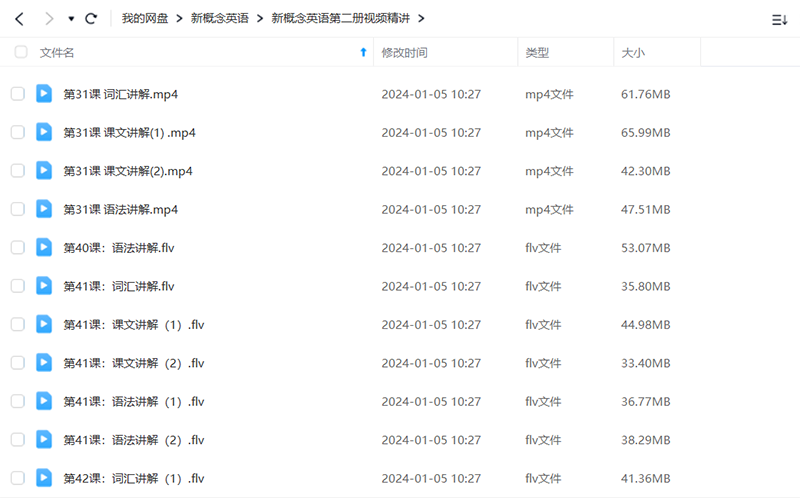Click 新概念英语第二册视频精讲 breadcrumb
The height and width of the screenshot is (498, 800).
coord(340,18)
